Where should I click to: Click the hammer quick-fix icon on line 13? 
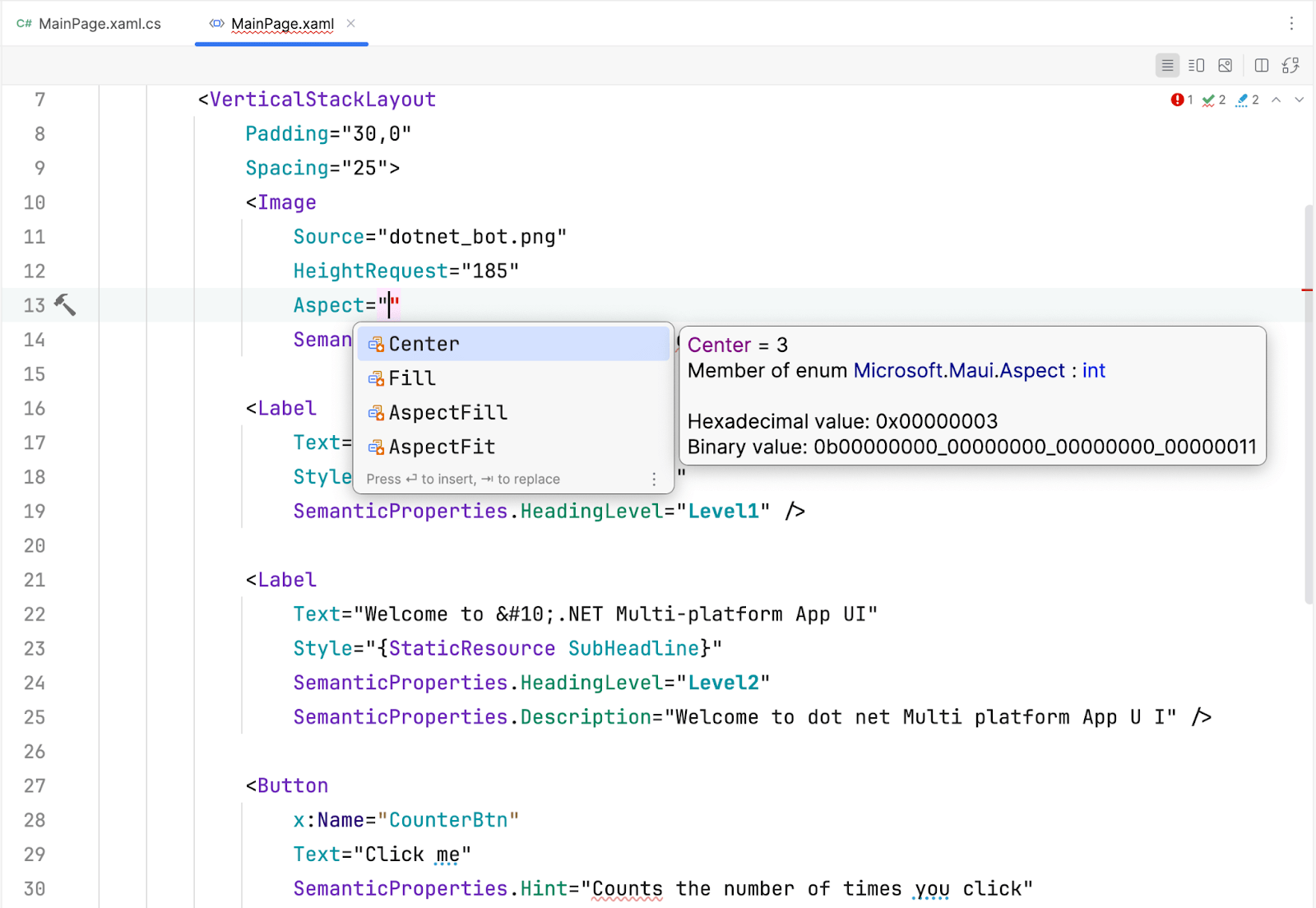pyautogui.click(x=65, y=305)
